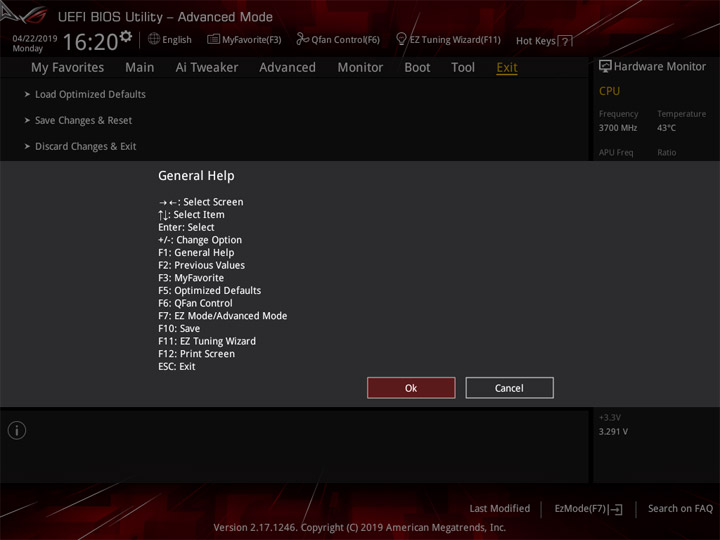
Task: Click 'F10: Save' line
Action: tap(179, 329)
